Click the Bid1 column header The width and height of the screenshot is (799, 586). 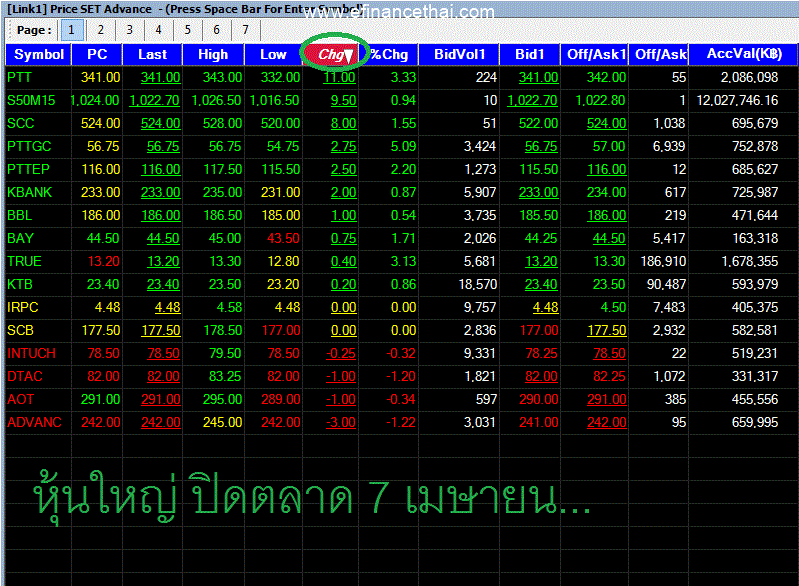(530, 55)
